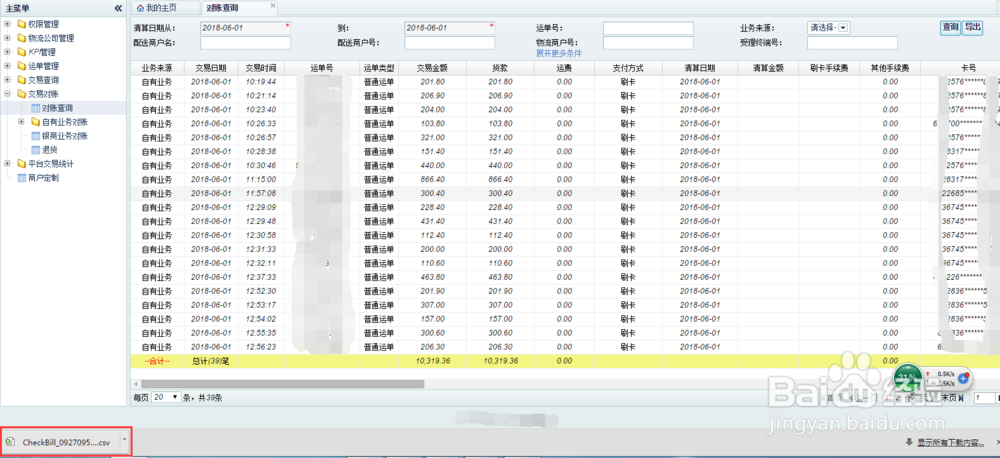This screenshot has height=458, width=1000.
Task: Click the 配送商户名 input field
Action: (x=246, y=43)
